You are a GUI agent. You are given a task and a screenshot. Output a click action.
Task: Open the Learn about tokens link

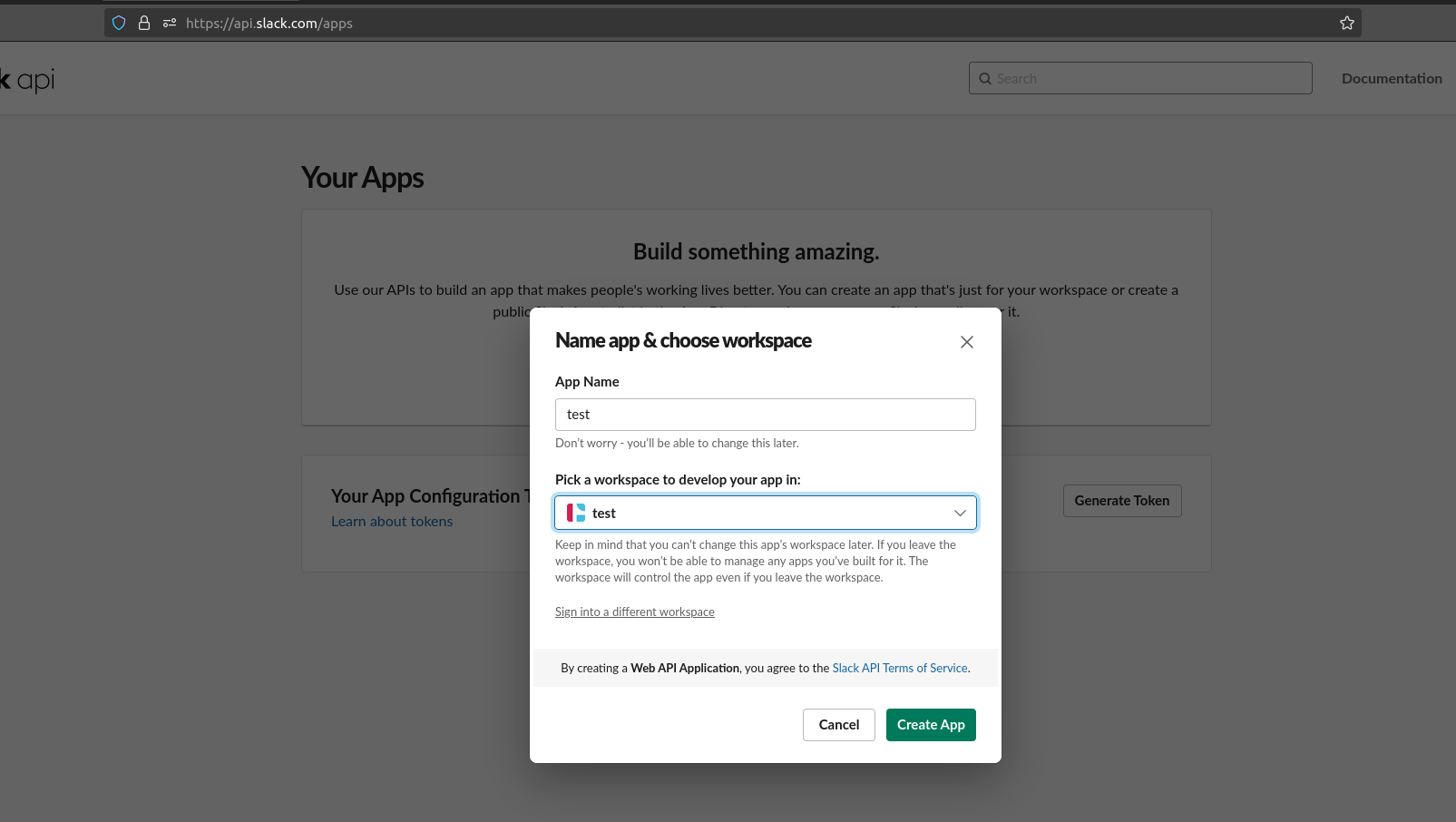[392, 522]
